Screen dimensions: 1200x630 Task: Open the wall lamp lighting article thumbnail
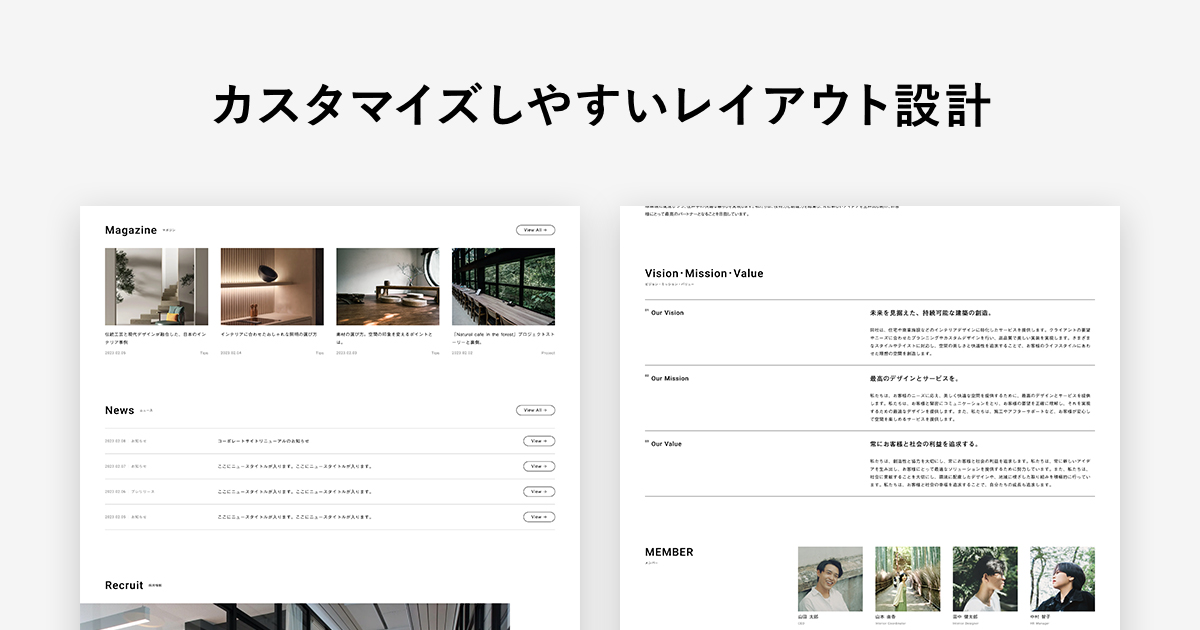(272, 287)
